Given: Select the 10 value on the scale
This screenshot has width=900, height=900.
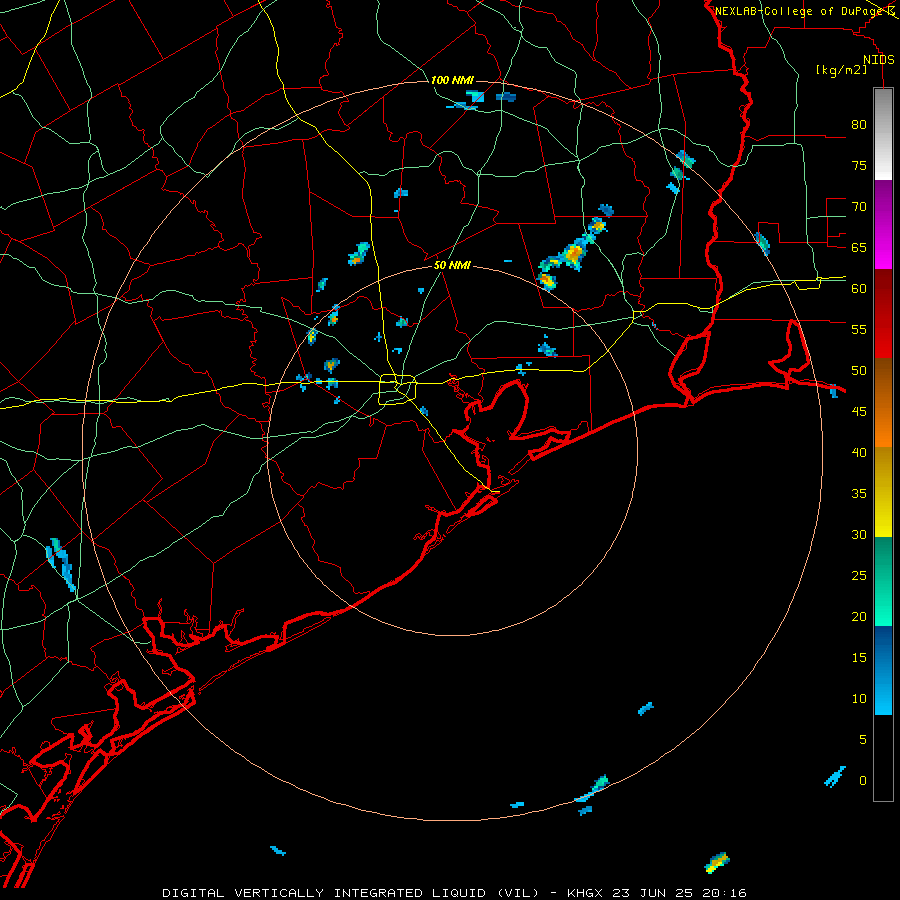Looking at the screenshot, I should (x=859, y=699).
